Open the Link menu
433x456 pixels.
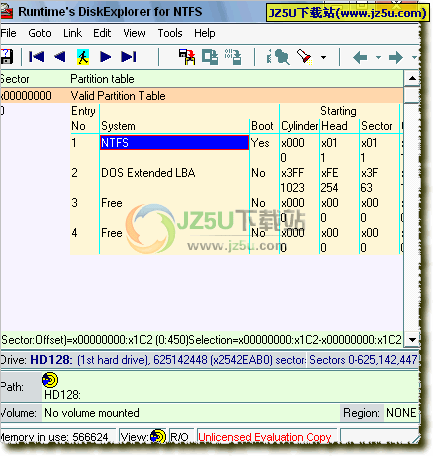(x=72, y=33)
